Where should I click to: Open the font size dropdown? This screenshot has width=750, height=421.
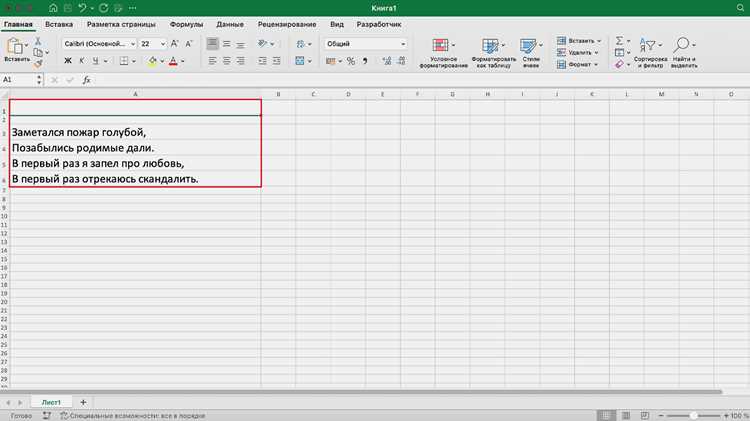pyautogui.click(x=163, y=44)
